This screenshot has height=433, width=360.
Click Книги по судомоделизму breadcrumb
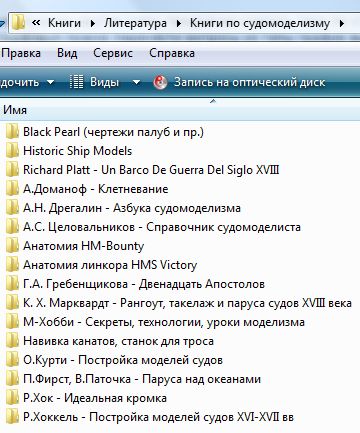260,23
